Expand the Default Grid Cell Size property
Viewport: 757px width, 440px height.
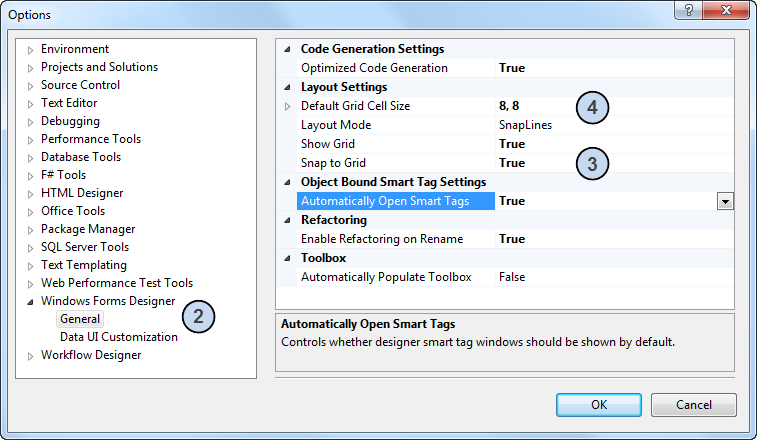click(x=289, y=106)
